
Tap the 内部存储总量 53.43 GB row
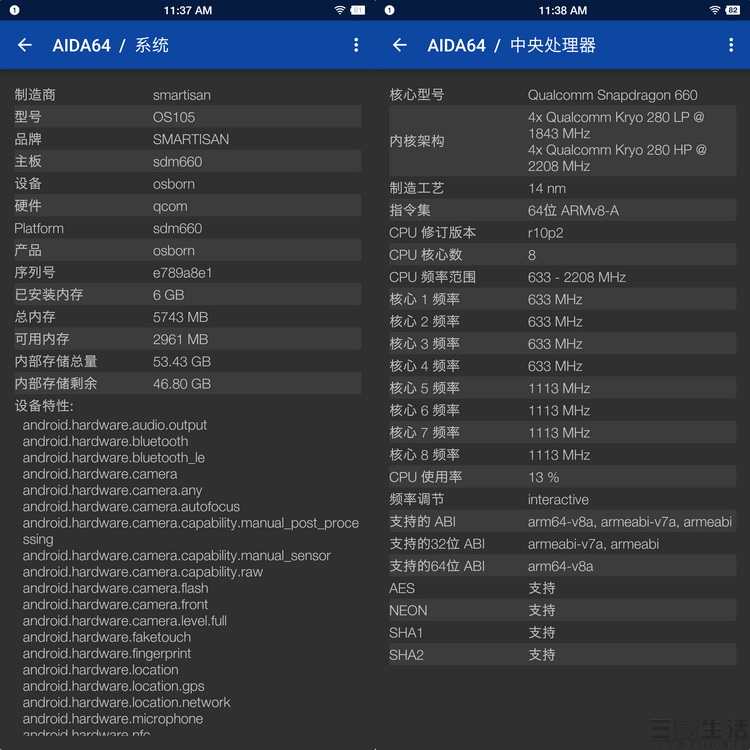click(x=187, y=361)
